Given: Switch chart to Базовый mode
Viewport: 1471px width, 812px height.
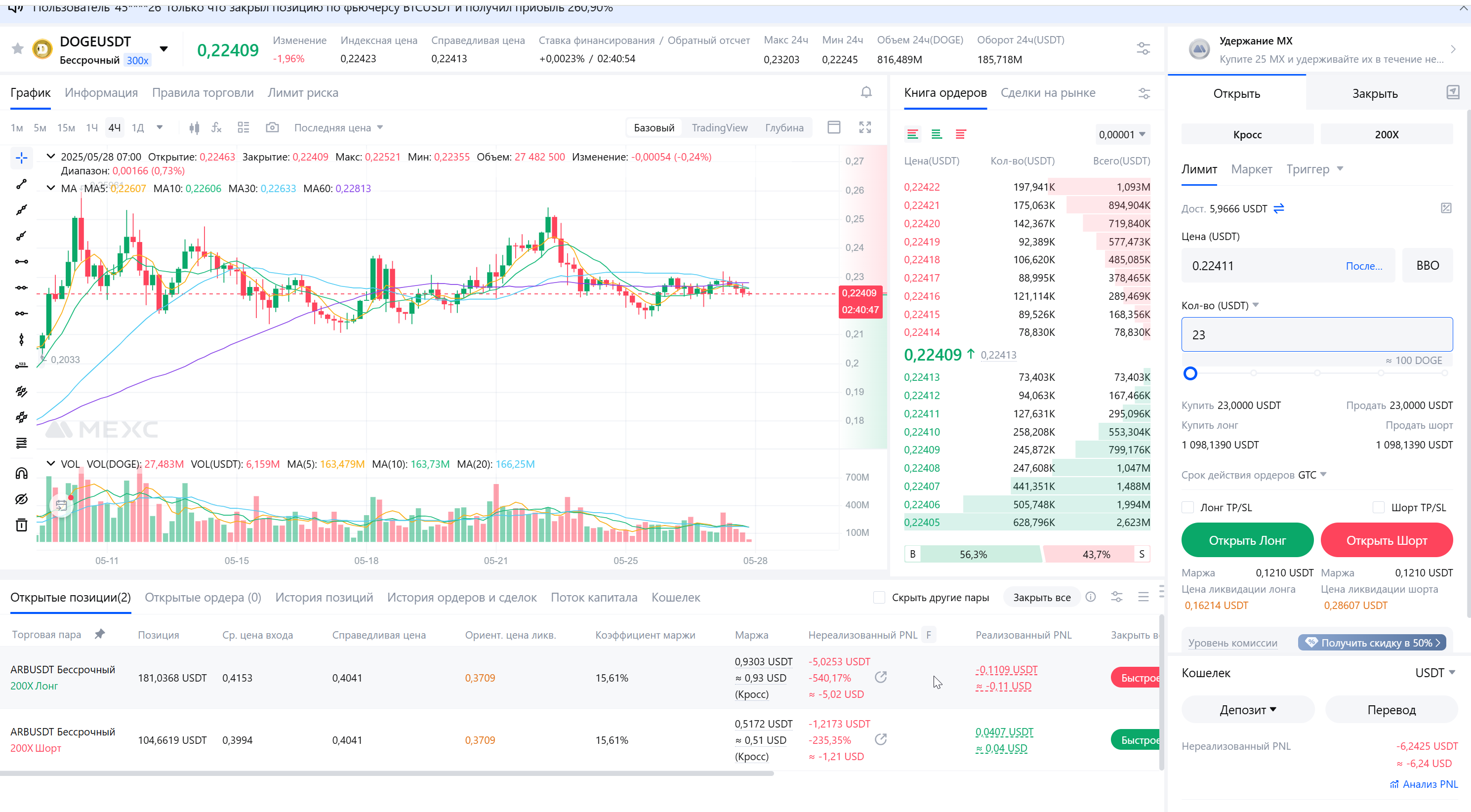Looking at the screenshot, I should (654, 128).
